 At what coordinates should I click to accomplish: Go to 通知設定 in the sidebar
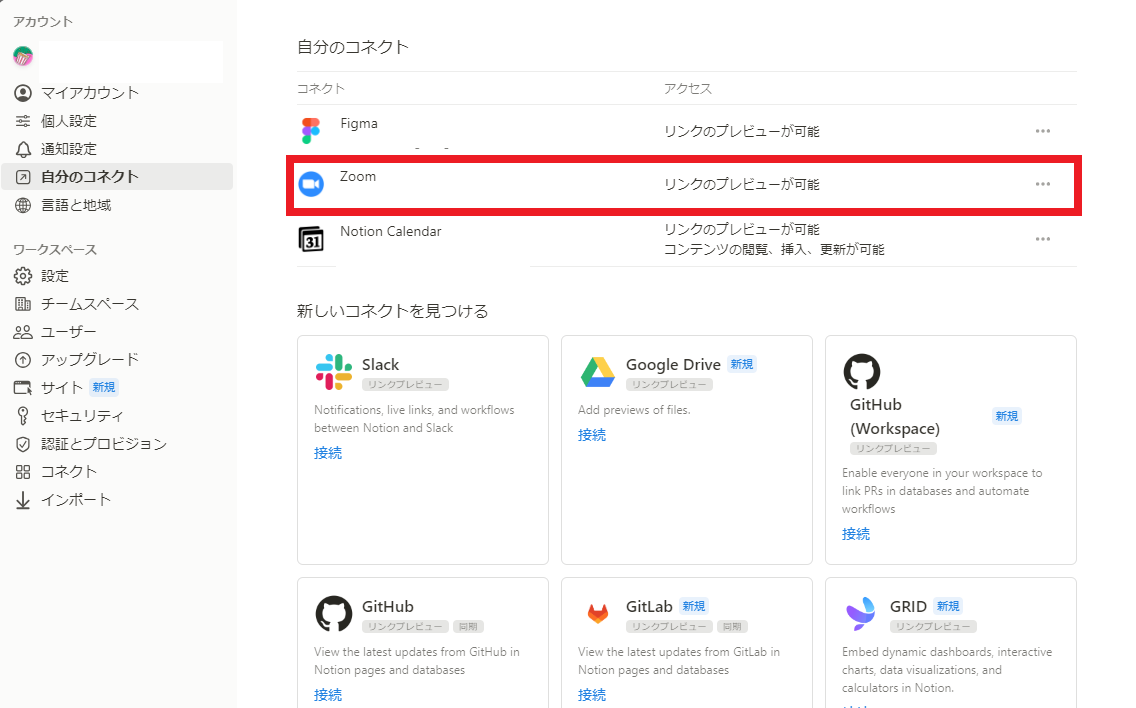click(x=68, y=149)
